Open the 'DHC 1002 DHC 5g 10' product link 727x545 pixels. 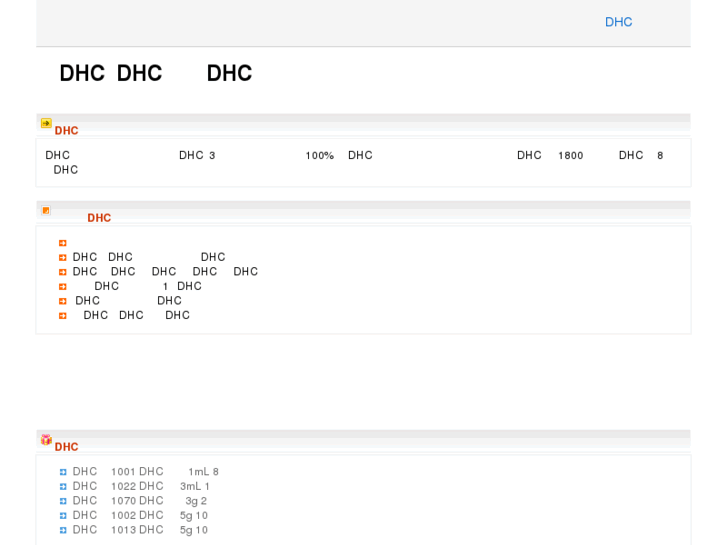[140, 515]
